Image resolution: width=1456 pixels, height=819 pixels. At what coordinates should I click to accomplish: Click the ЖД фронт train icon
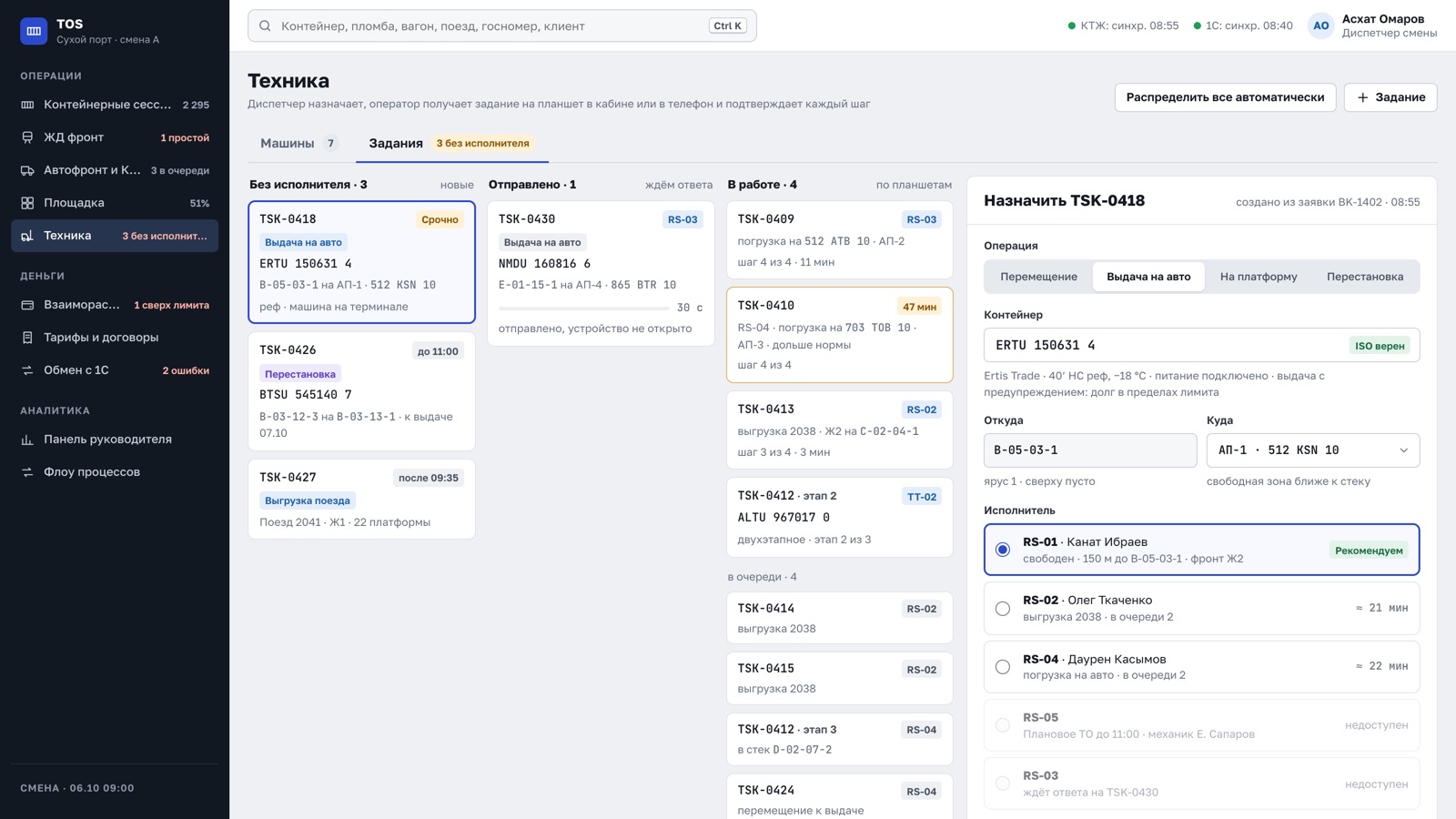pos(27,137)
